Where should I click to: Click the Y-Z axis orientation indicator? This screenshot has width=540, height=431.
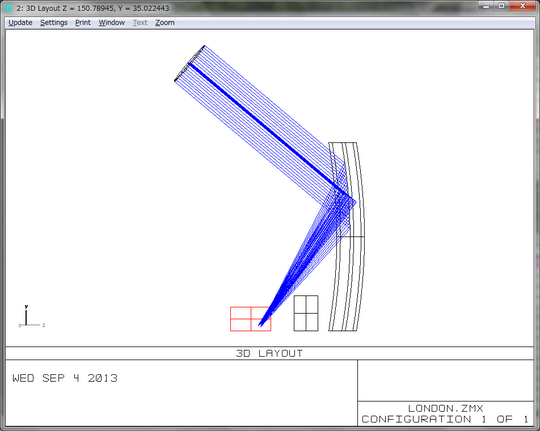pos(31,316)
